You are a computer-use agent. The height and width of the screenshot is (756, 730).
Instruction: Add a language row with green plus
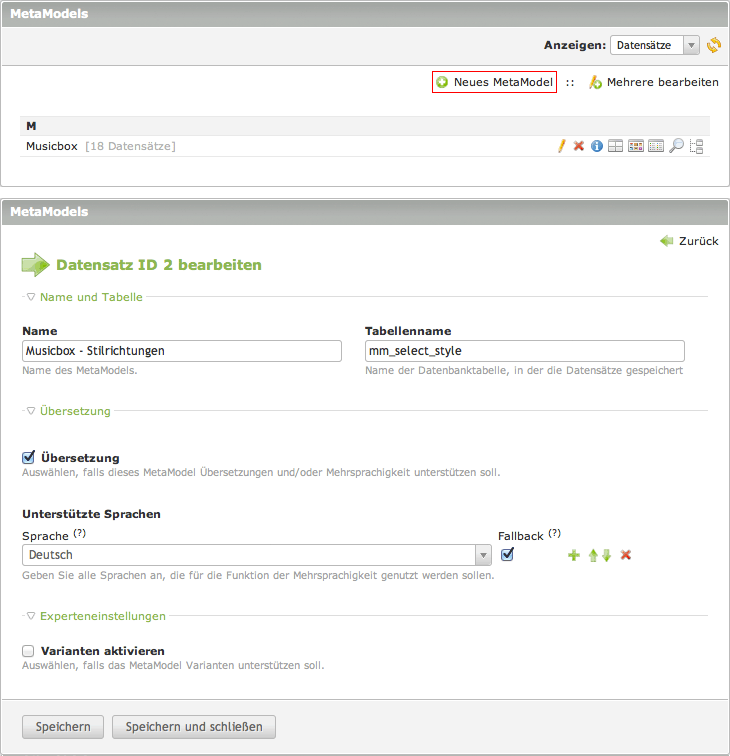[x=574, y=555]
